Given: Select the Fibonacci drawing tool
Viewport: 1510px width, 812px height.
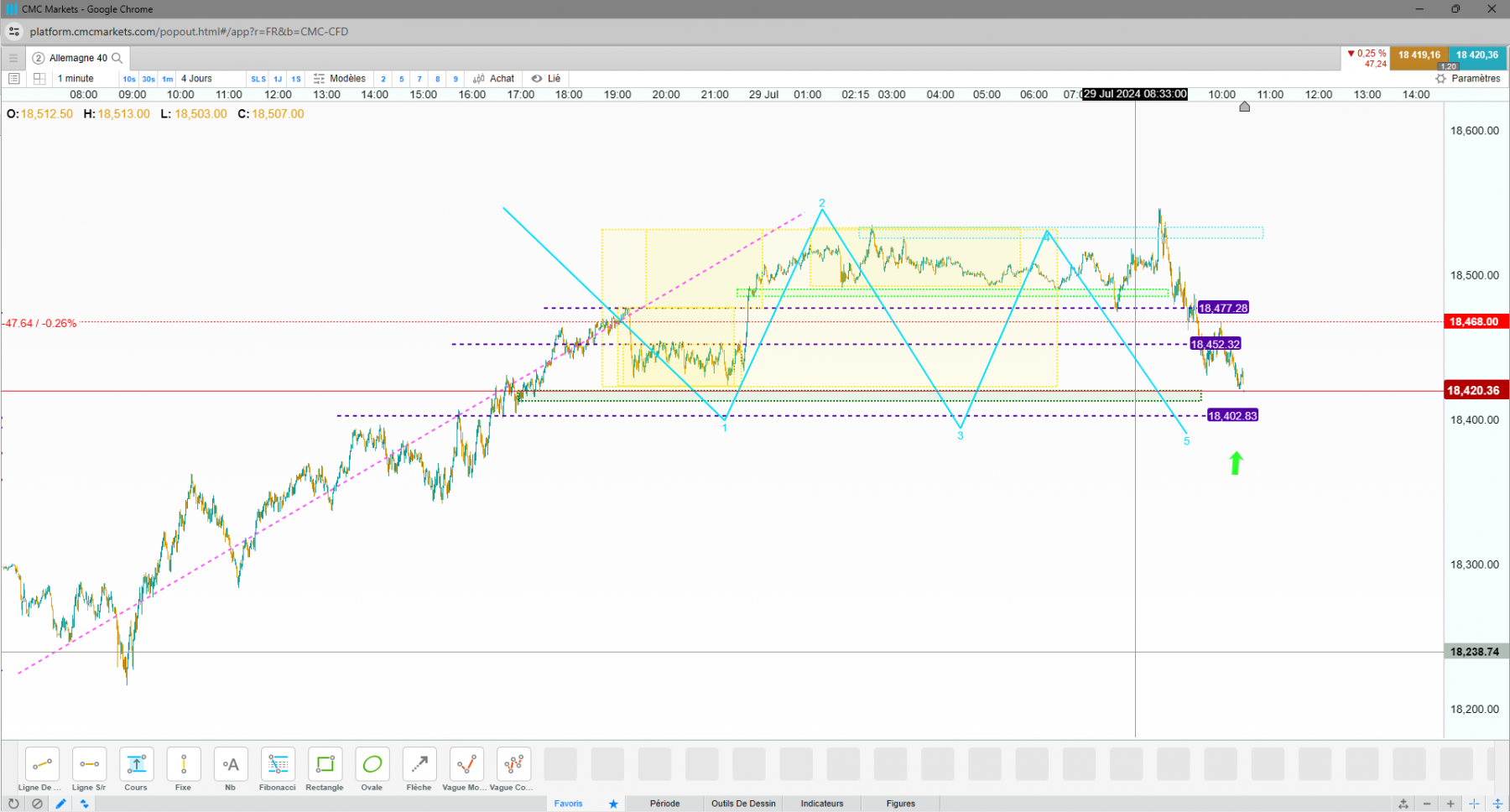Looking at the screenshot, I should (x=278, y=769).
